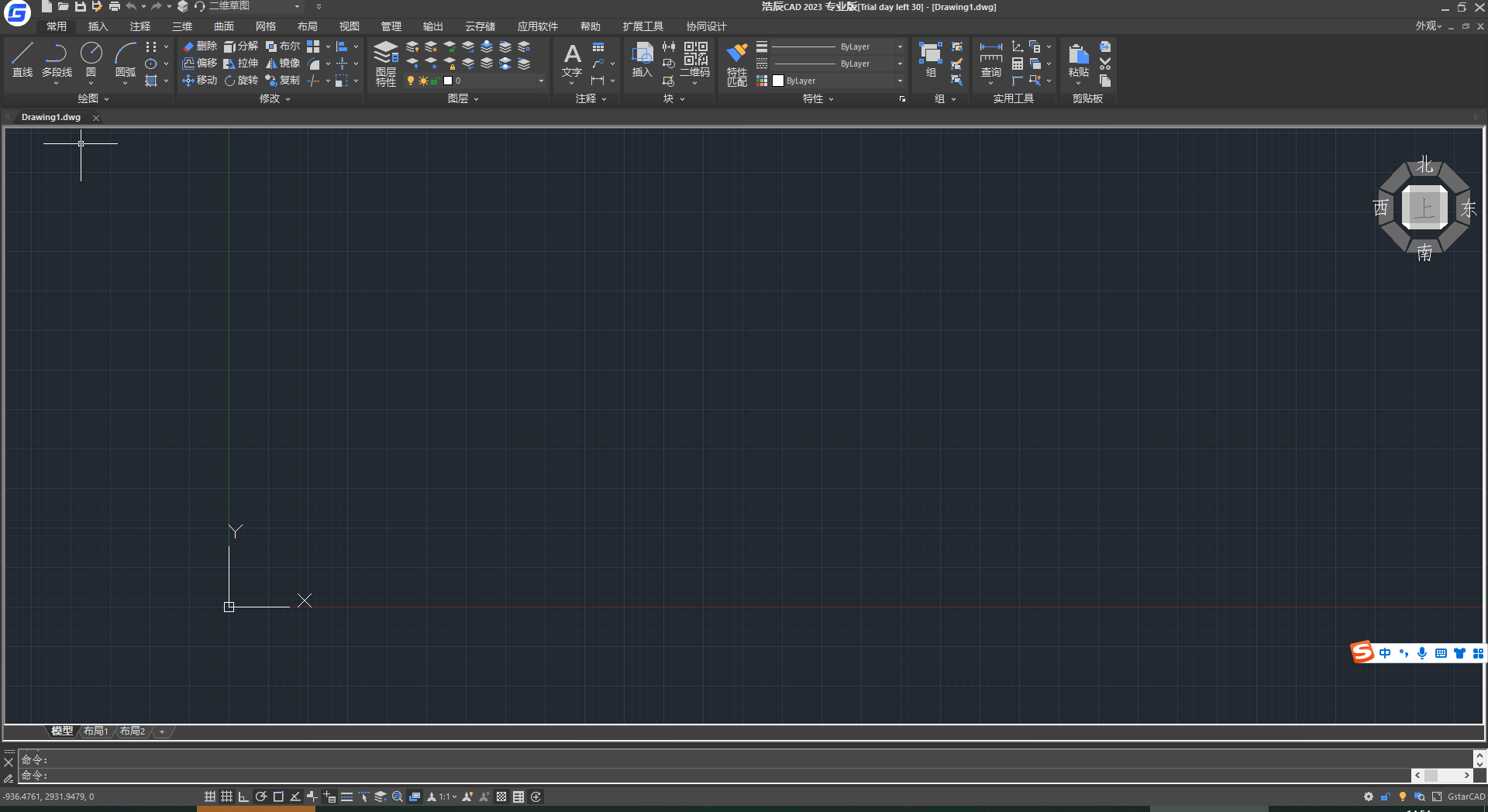Click the Group (组) icon
The width and height of the screenshot is (1488, 812).
click(931, 60)
